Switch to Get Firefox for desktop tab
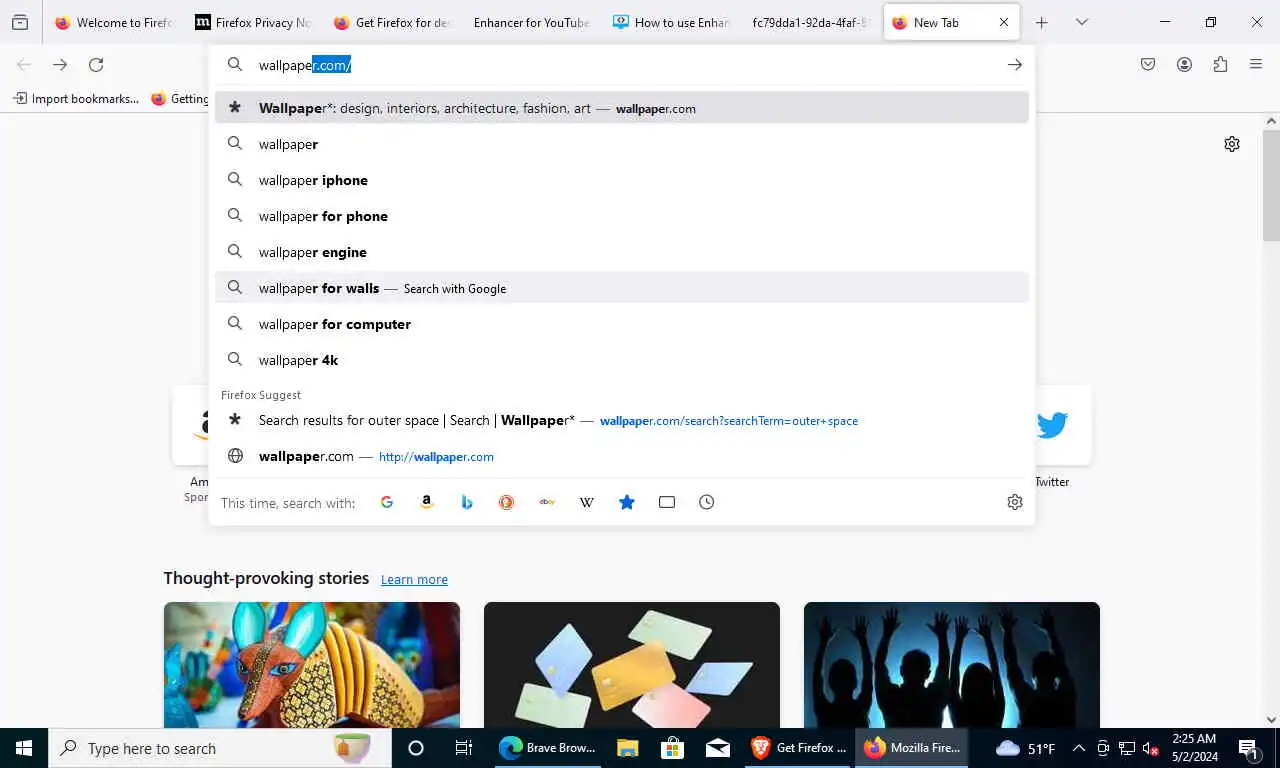The width and height of the screenshot is (1280, 768). (x=391, y=22)
